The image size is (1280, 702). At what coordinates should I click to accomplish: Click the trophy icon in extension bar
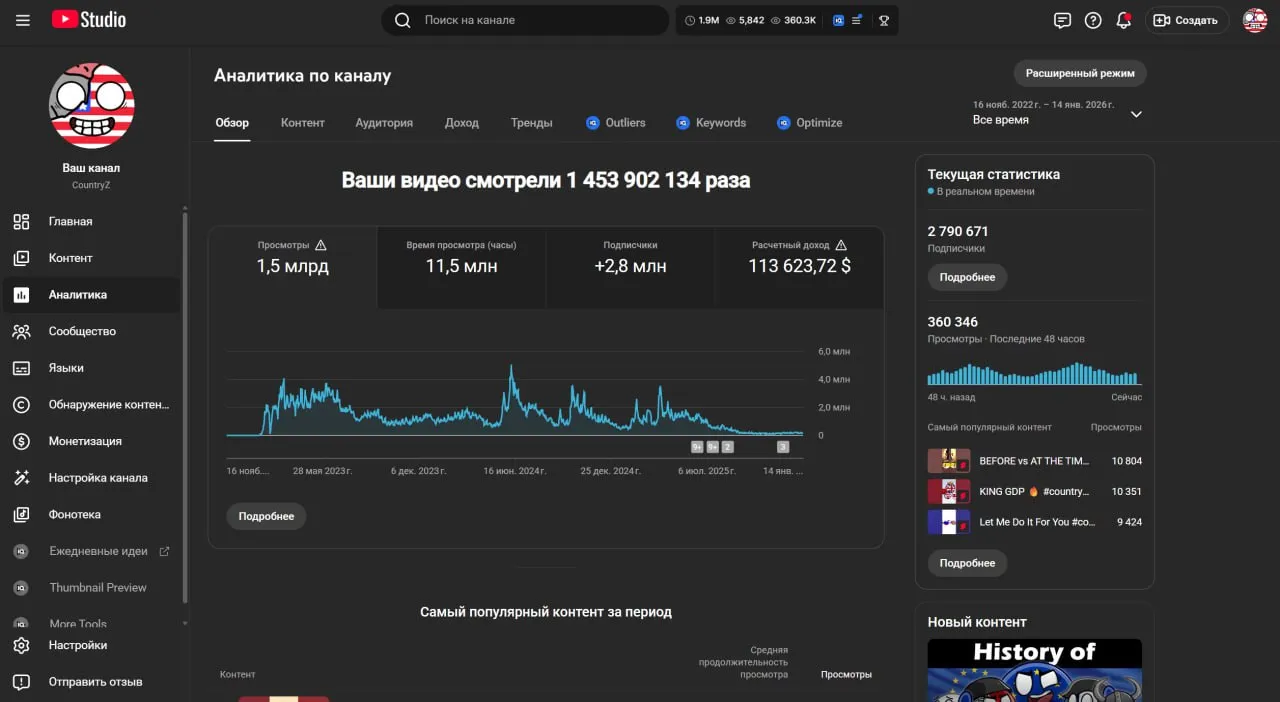884,20
